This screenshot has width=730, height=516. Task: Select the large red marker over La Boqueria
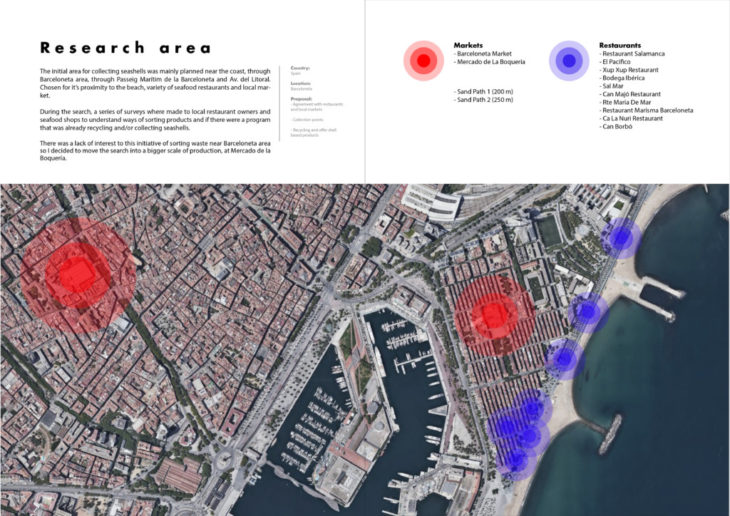[71, 273]
